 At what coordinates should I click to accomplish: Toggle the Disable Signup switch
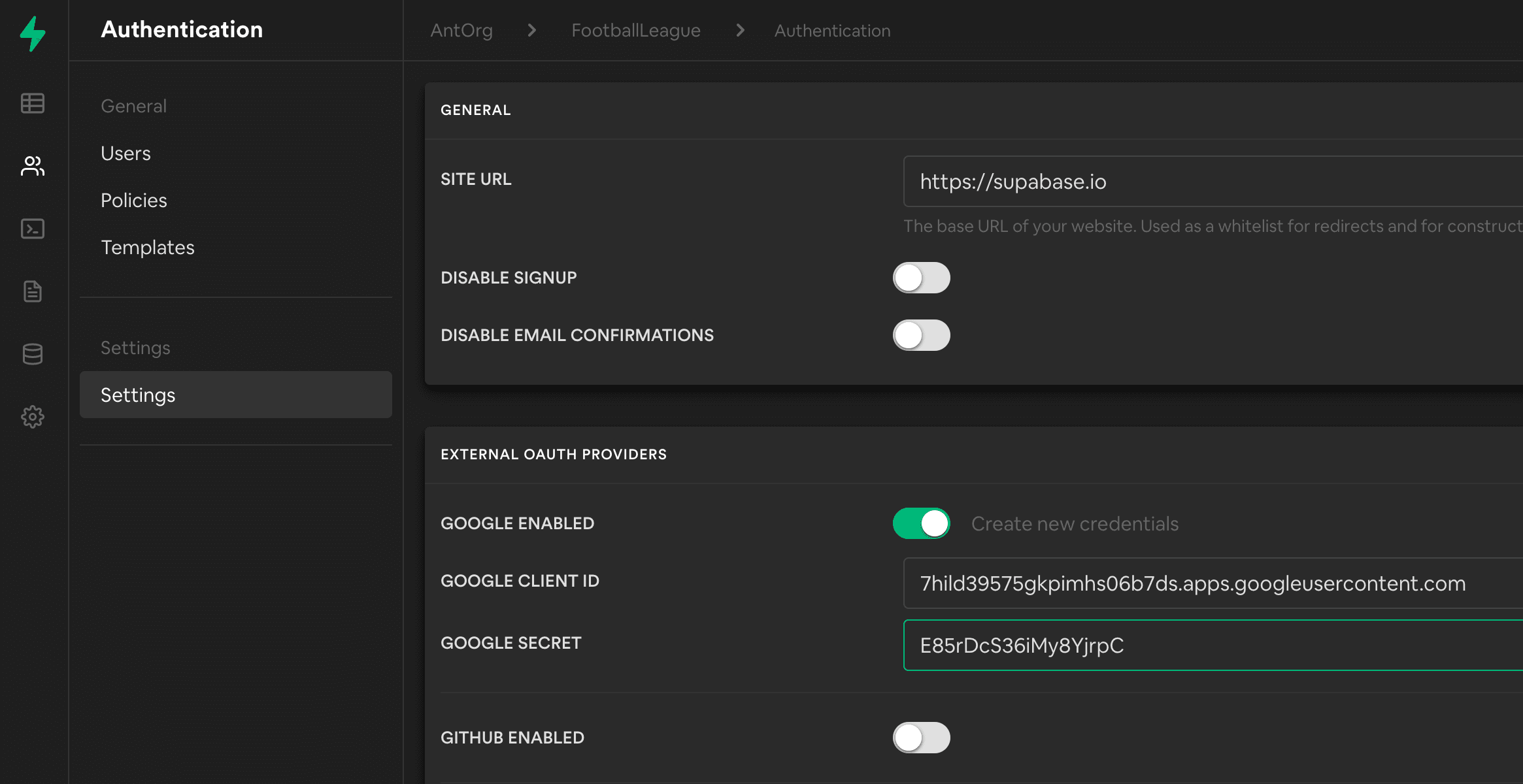click(920, 278)
